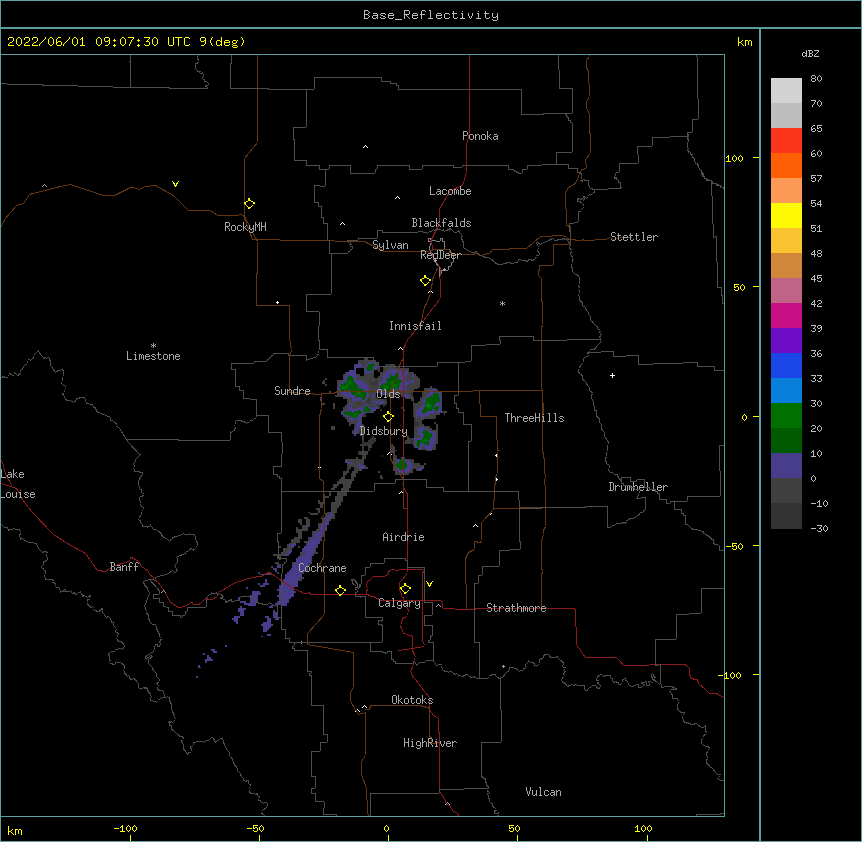Click the white plus marker north of Drumheller
862x842 pixels.
pos(612,375)
